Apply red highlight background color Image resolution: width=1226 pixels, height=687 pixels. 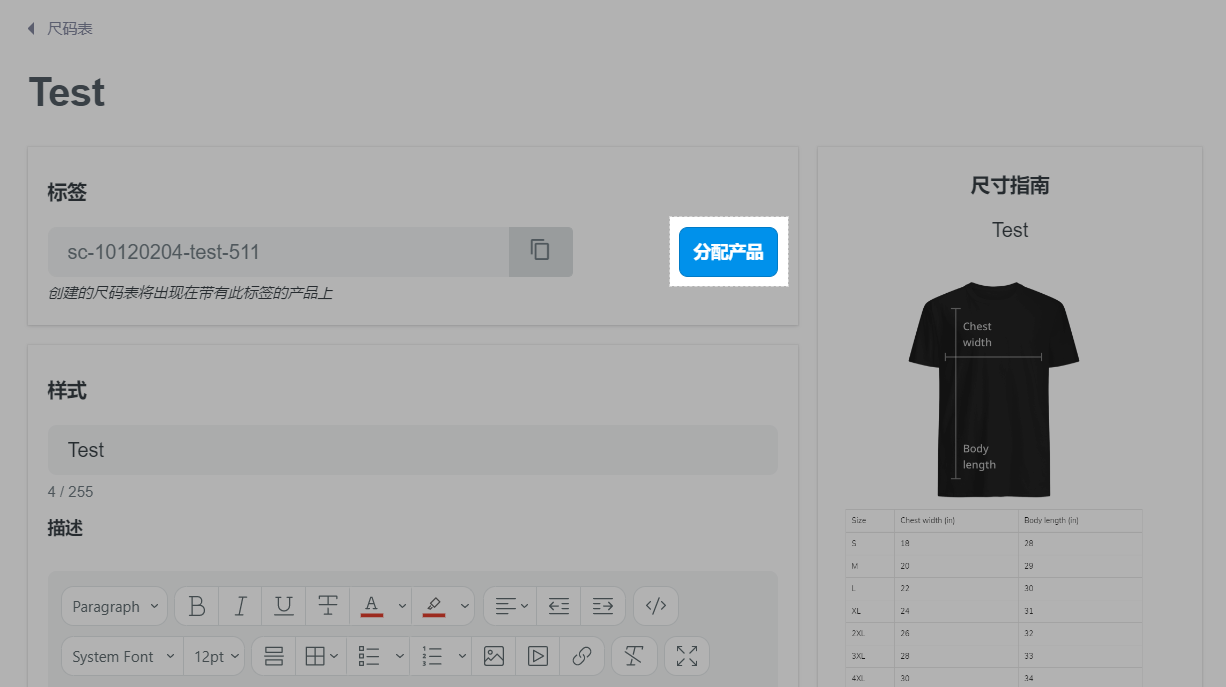click(x=433, y=606)
